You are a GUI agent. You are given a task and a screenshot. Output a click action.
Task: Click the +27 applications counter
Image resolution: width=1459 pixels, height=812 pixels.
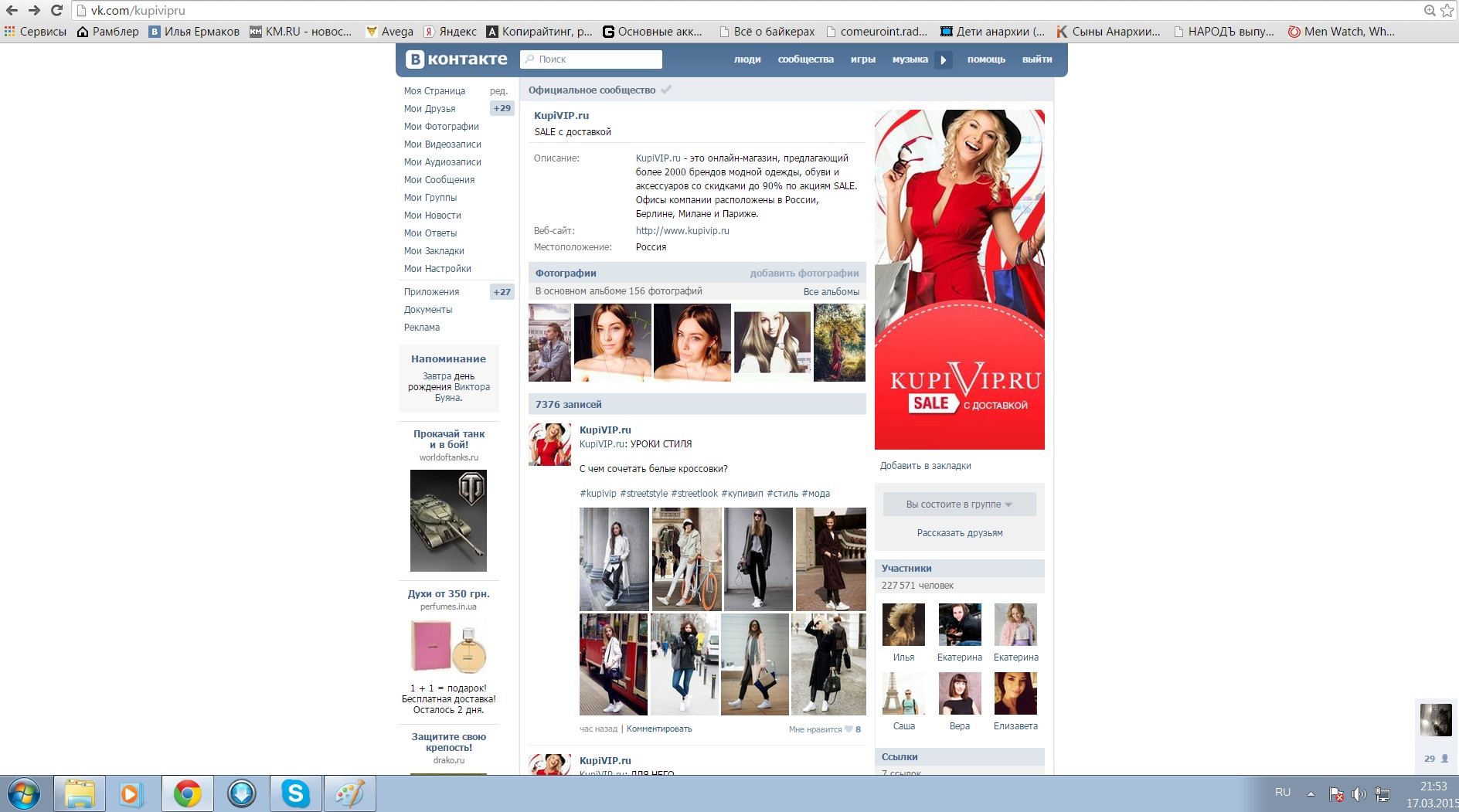click(x=502, y=292)
